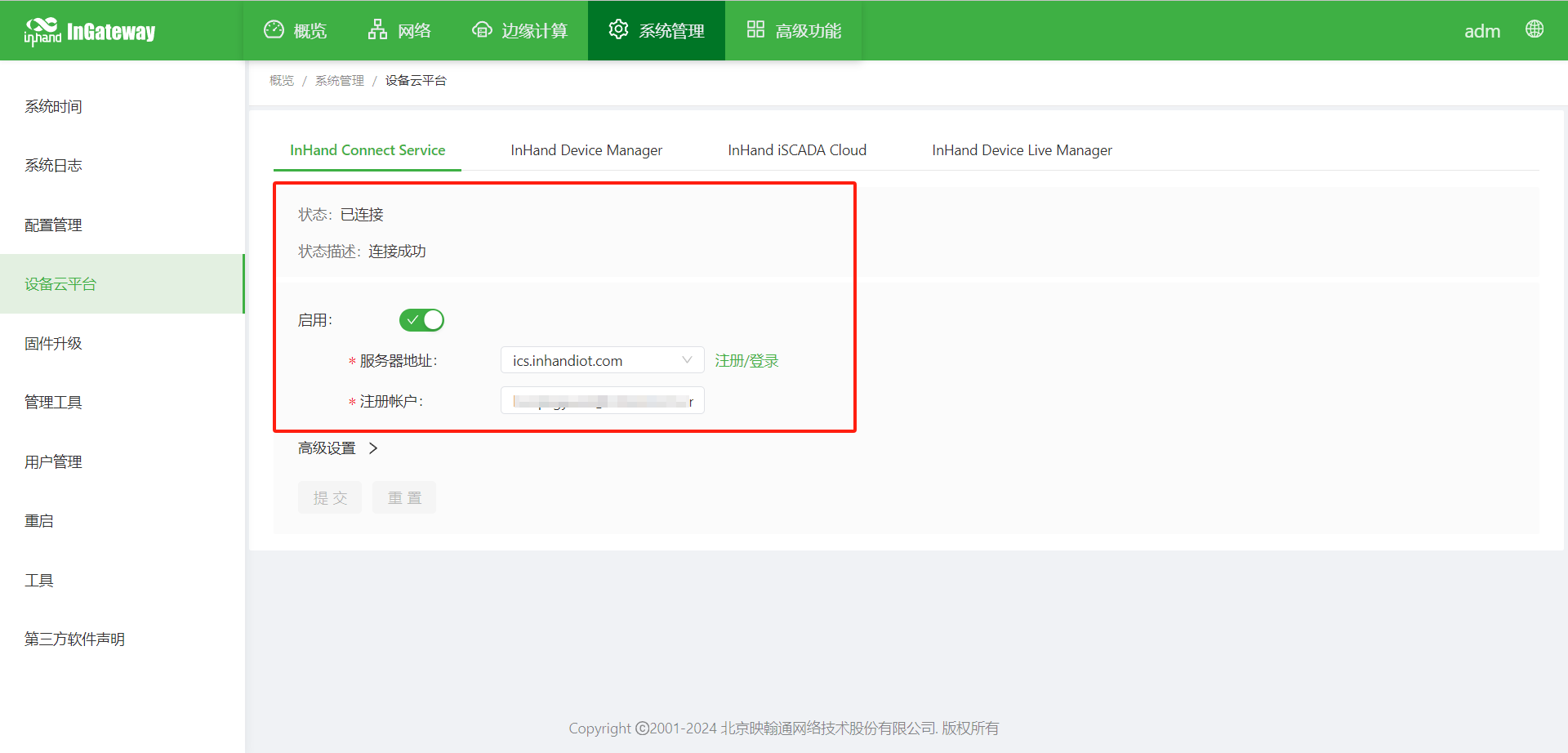Click 设备云平台 in the breadcrumb
This screenshot has width=1568, height=753.
(x=416, y=81)
